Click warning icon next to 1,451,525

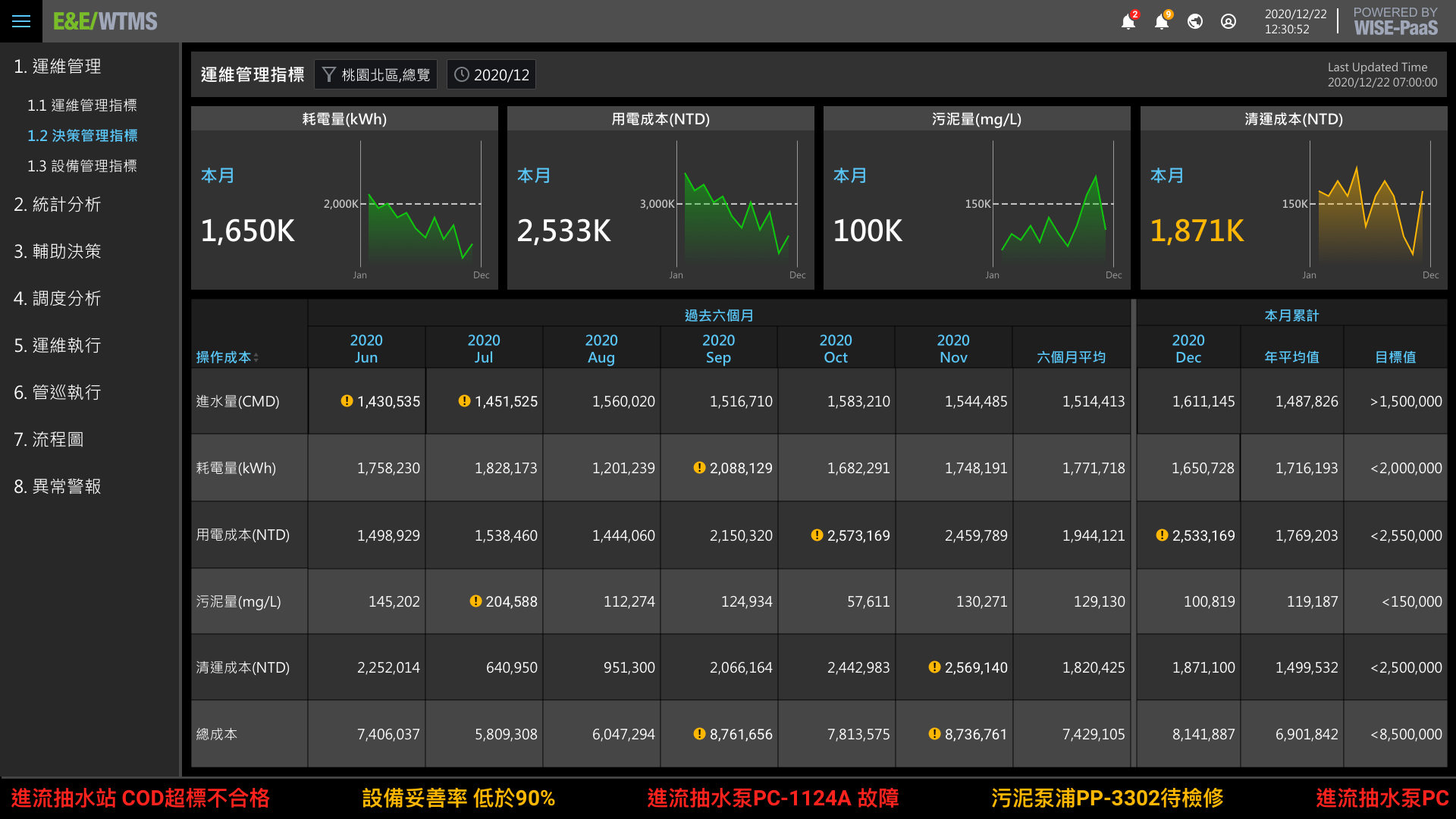[x=464, y=400]
